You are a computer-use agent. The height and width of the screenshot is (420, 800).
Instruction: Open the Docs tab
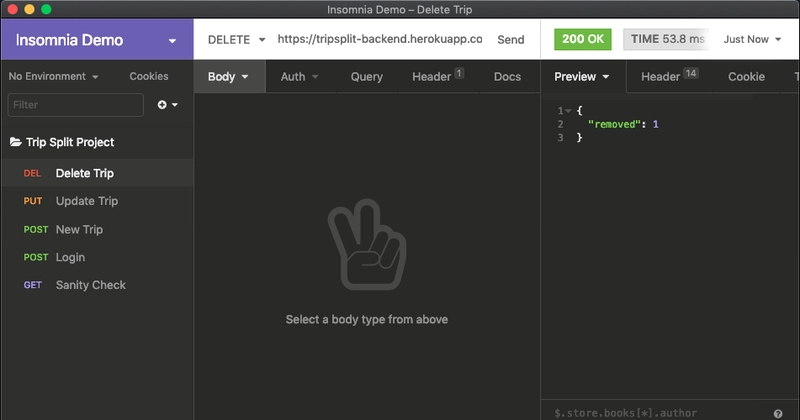pos(507,77)
